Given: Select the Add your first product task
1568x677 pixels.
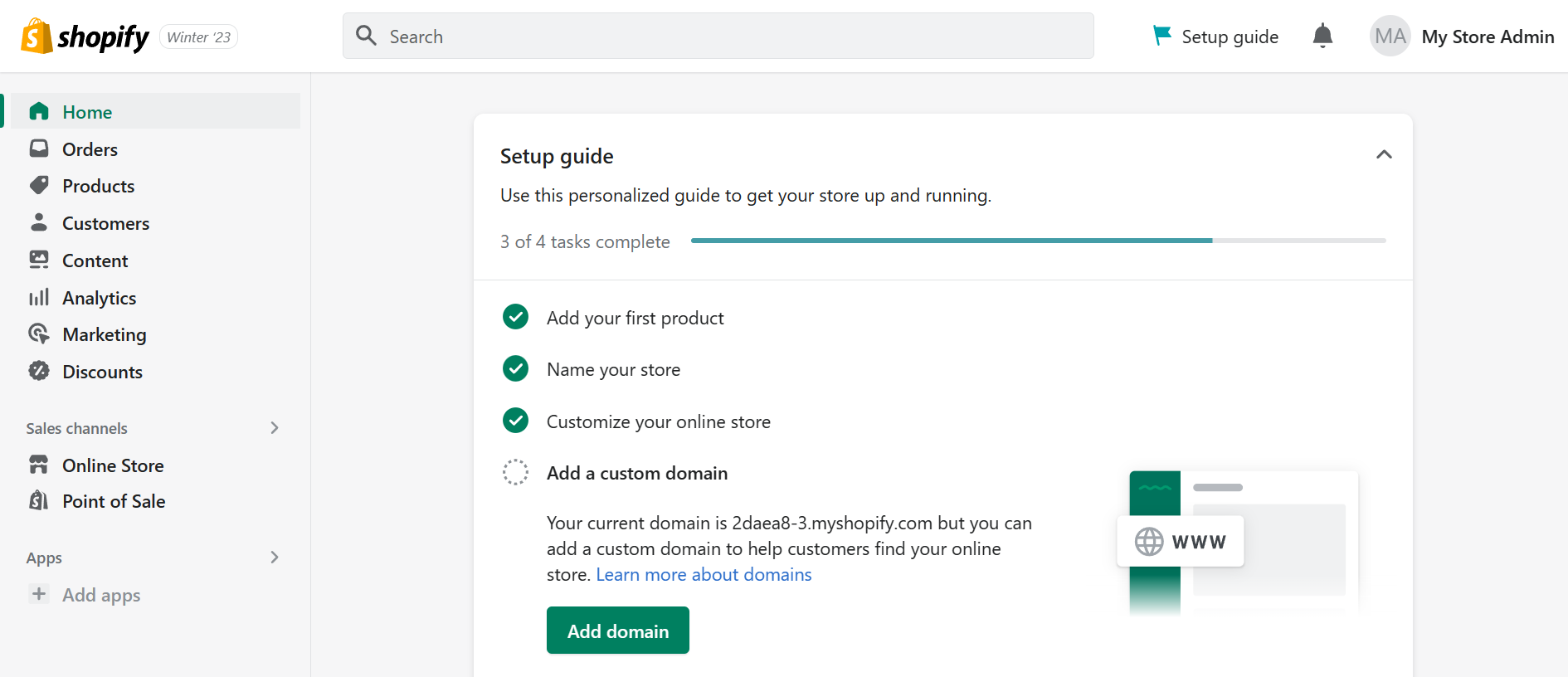Looking at the screenshot, I should (x=635, y=318).
